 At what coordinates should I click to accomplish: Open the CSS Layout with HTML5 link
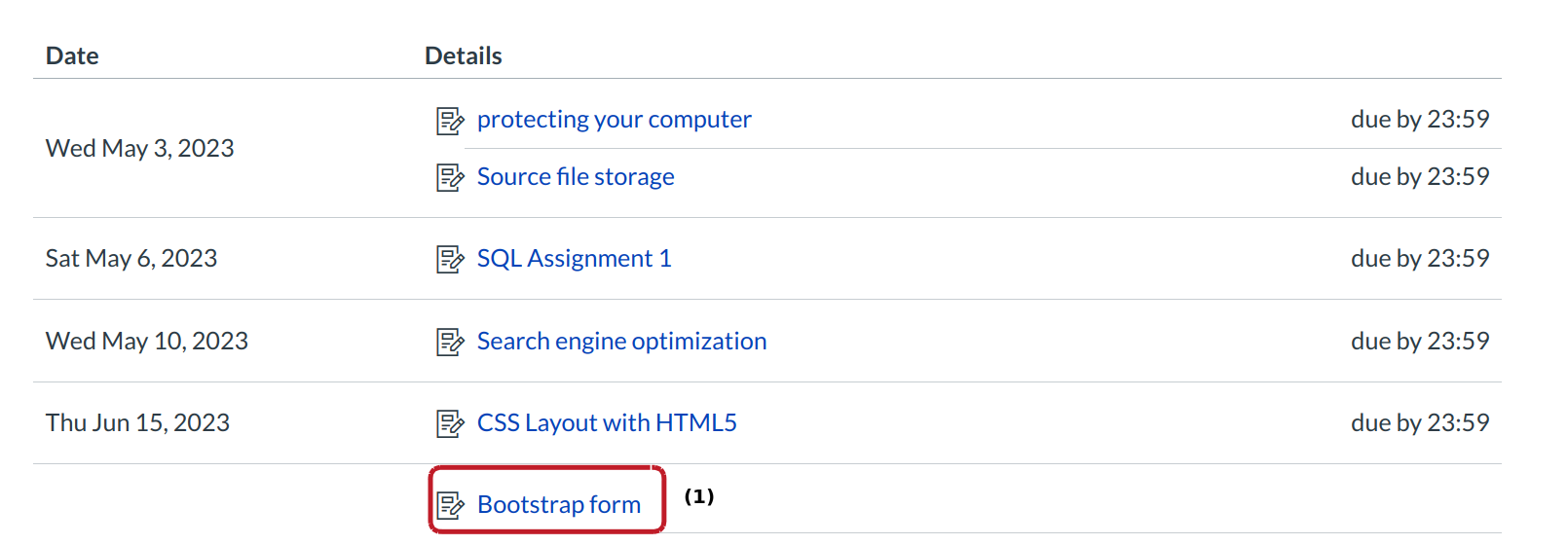[x=606, y=423]
